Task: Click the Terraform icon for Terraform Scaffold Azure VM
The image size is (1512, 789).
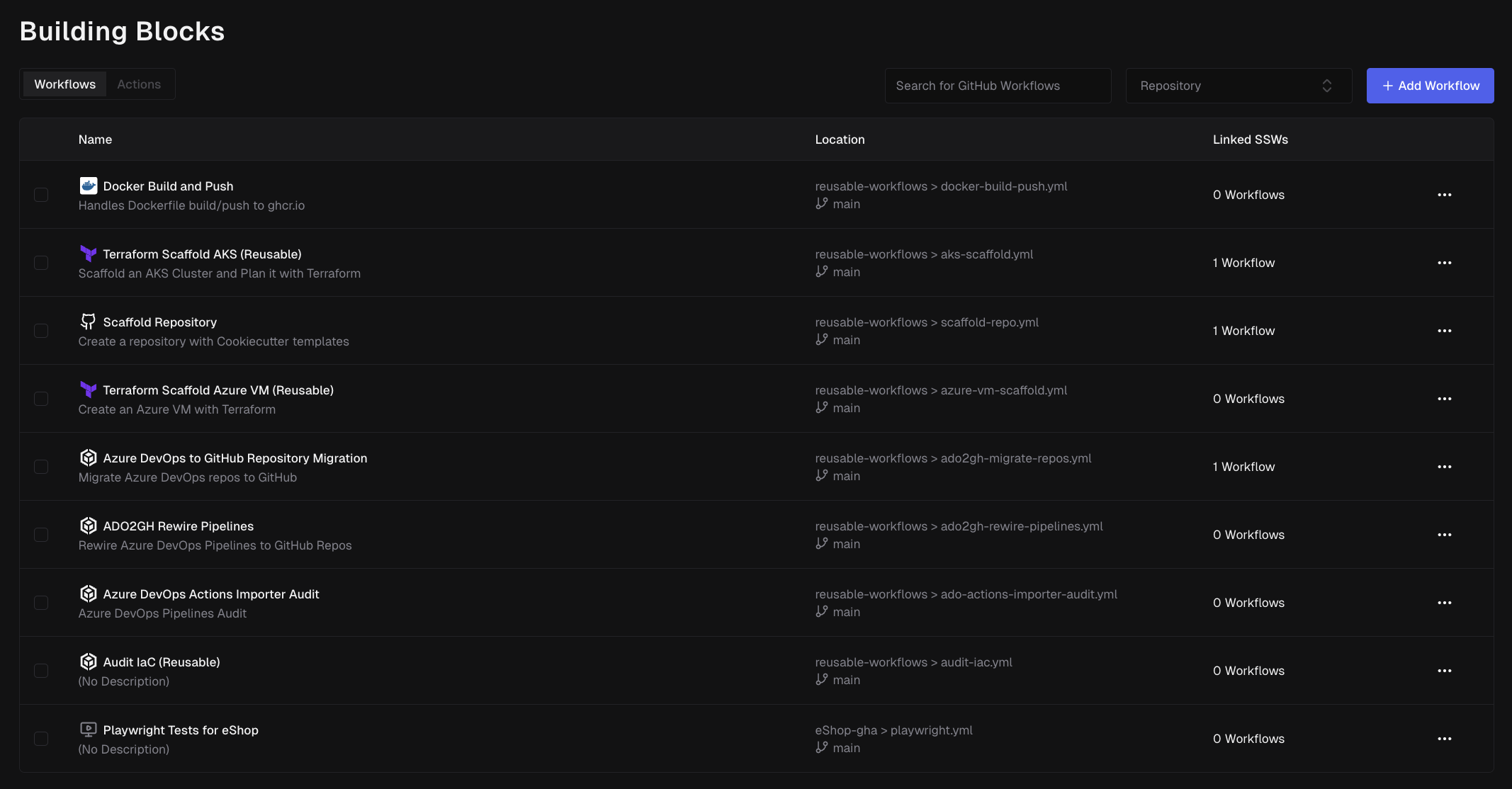Action: pyautogui.click(x=88, y=390)
